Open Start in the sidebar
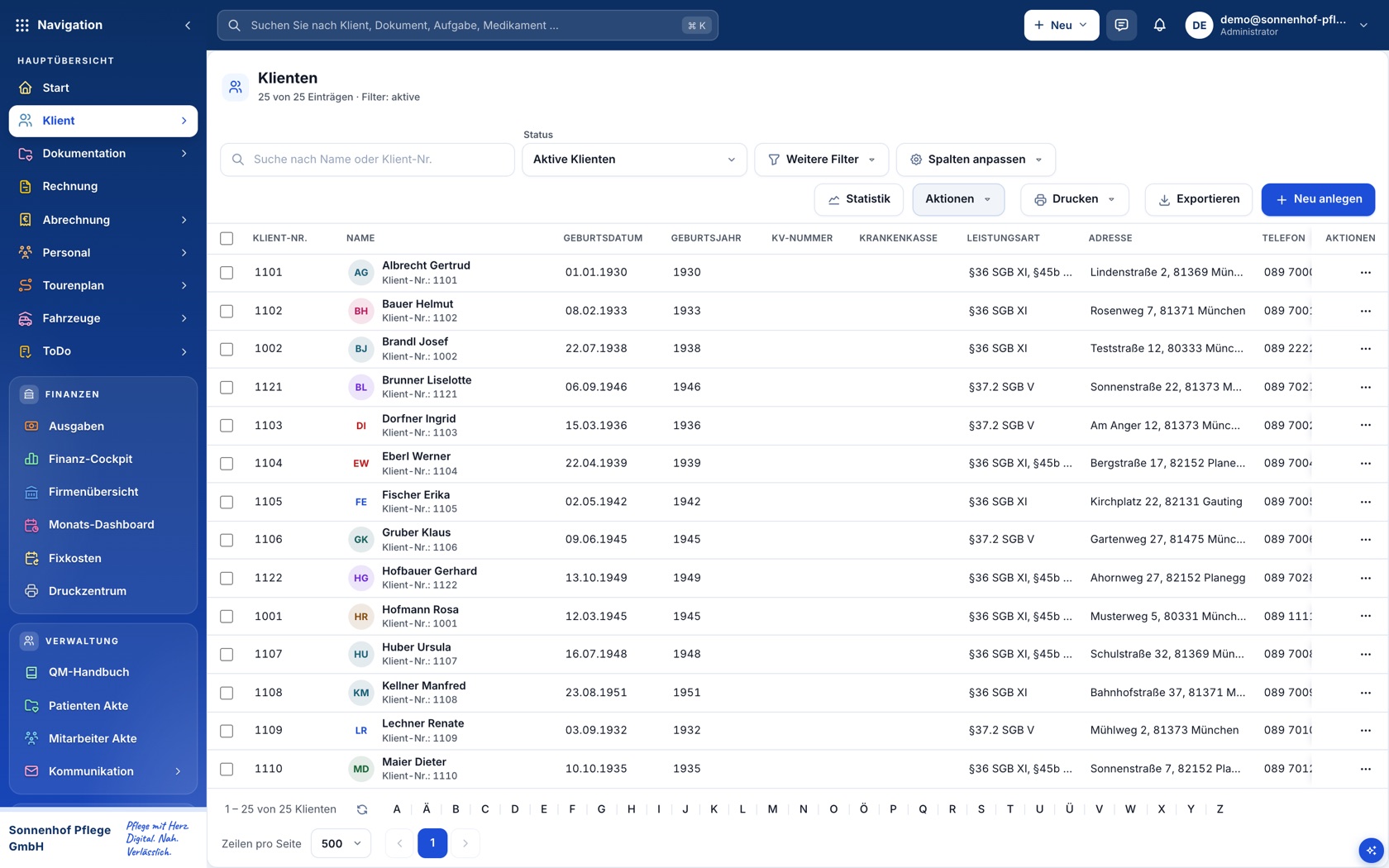Image resolution: width=1389 pixels, height=868 pixels. pos(103,88)
